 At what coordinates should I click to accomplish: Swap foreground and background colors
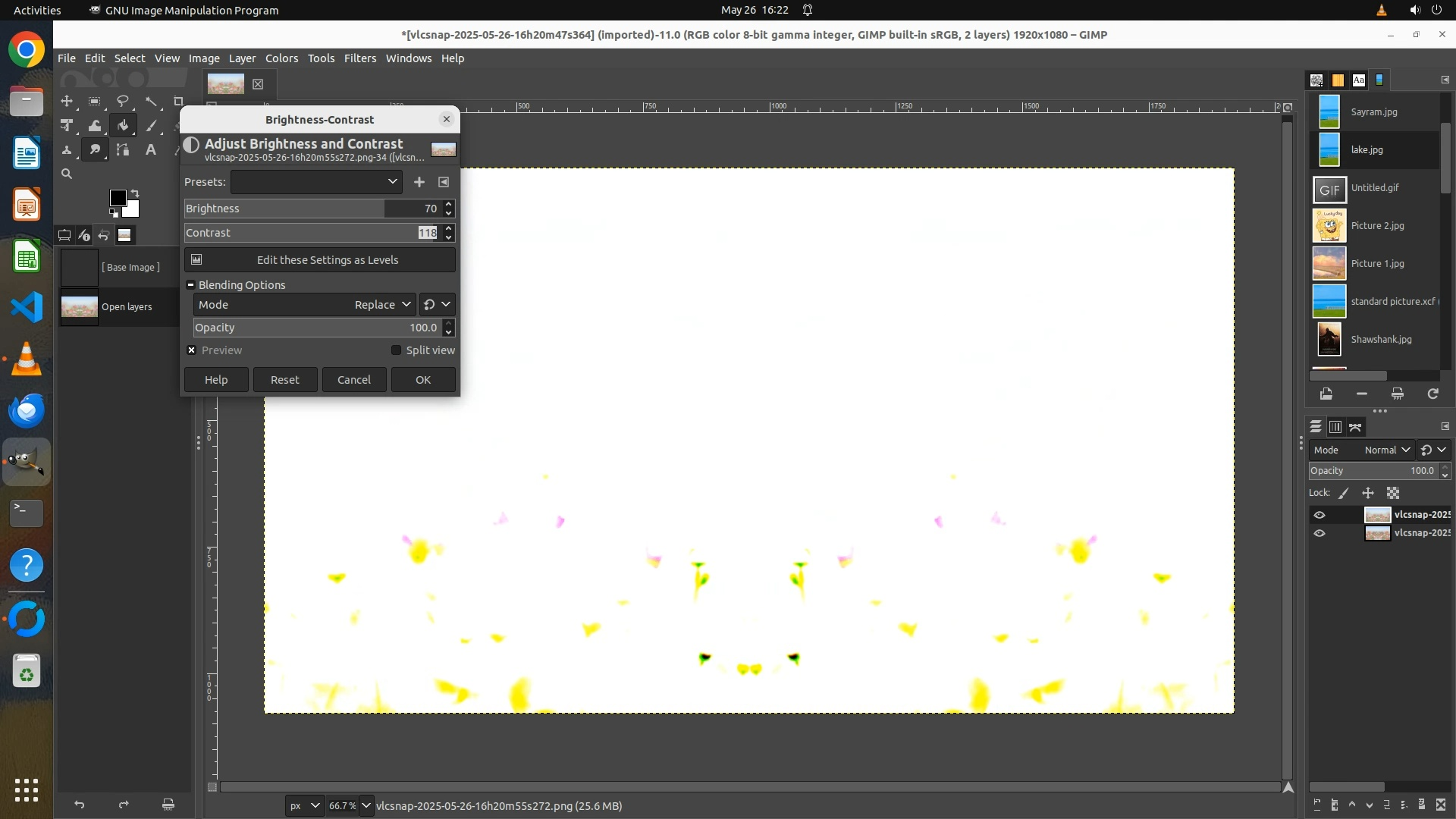point(135,193)
